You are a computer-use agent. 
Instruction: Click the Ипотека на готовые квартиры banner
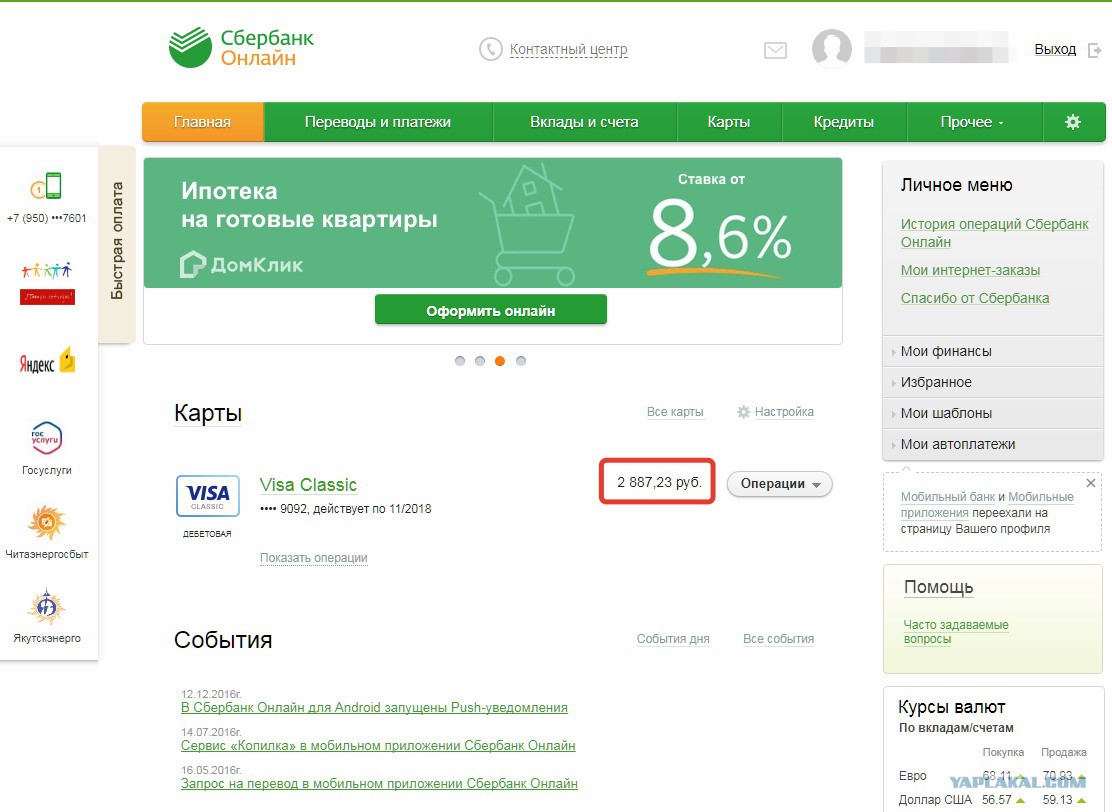coord(493,223)
